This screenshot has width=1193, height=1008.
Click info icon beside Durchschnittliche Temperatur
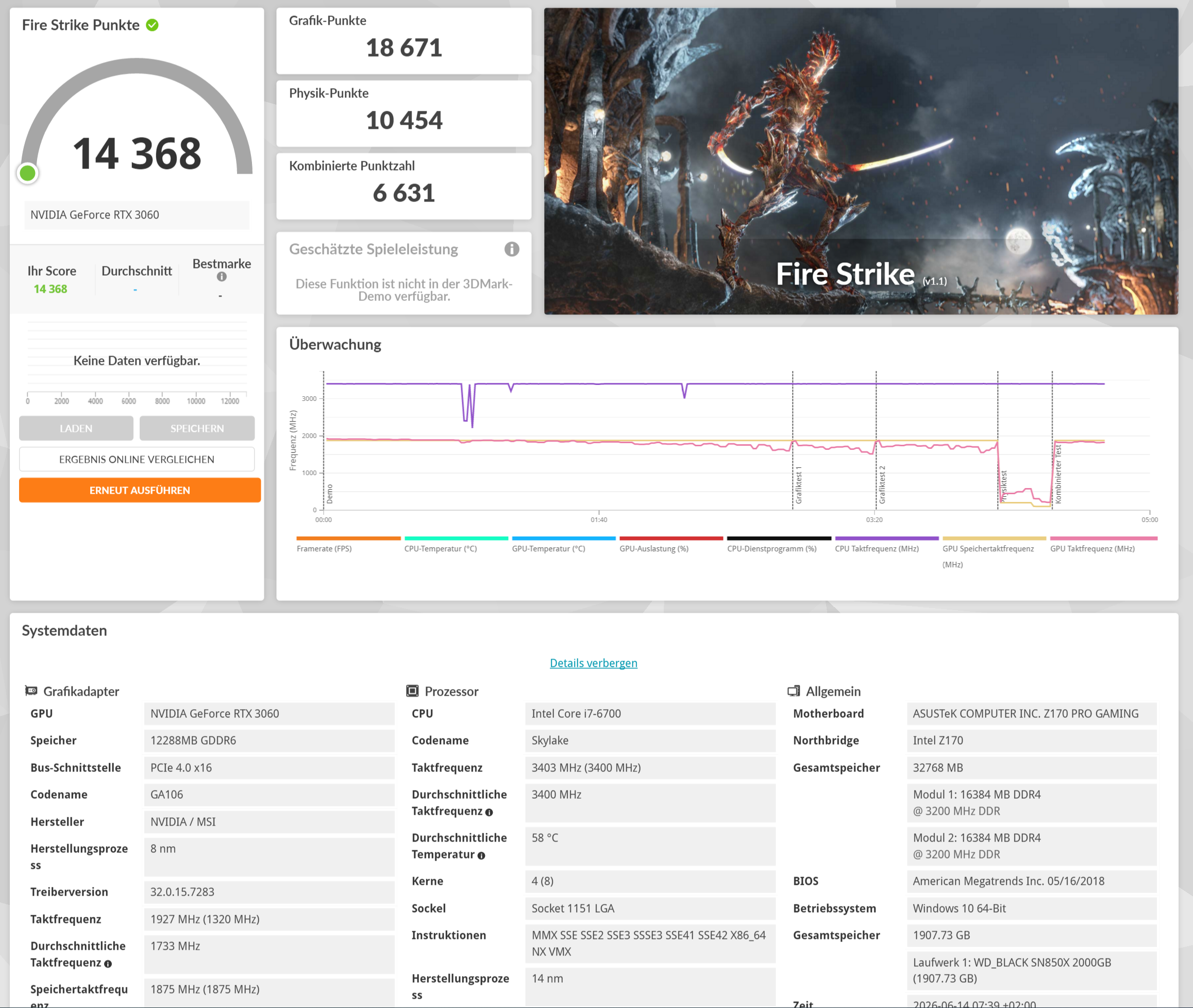(481, 855)
